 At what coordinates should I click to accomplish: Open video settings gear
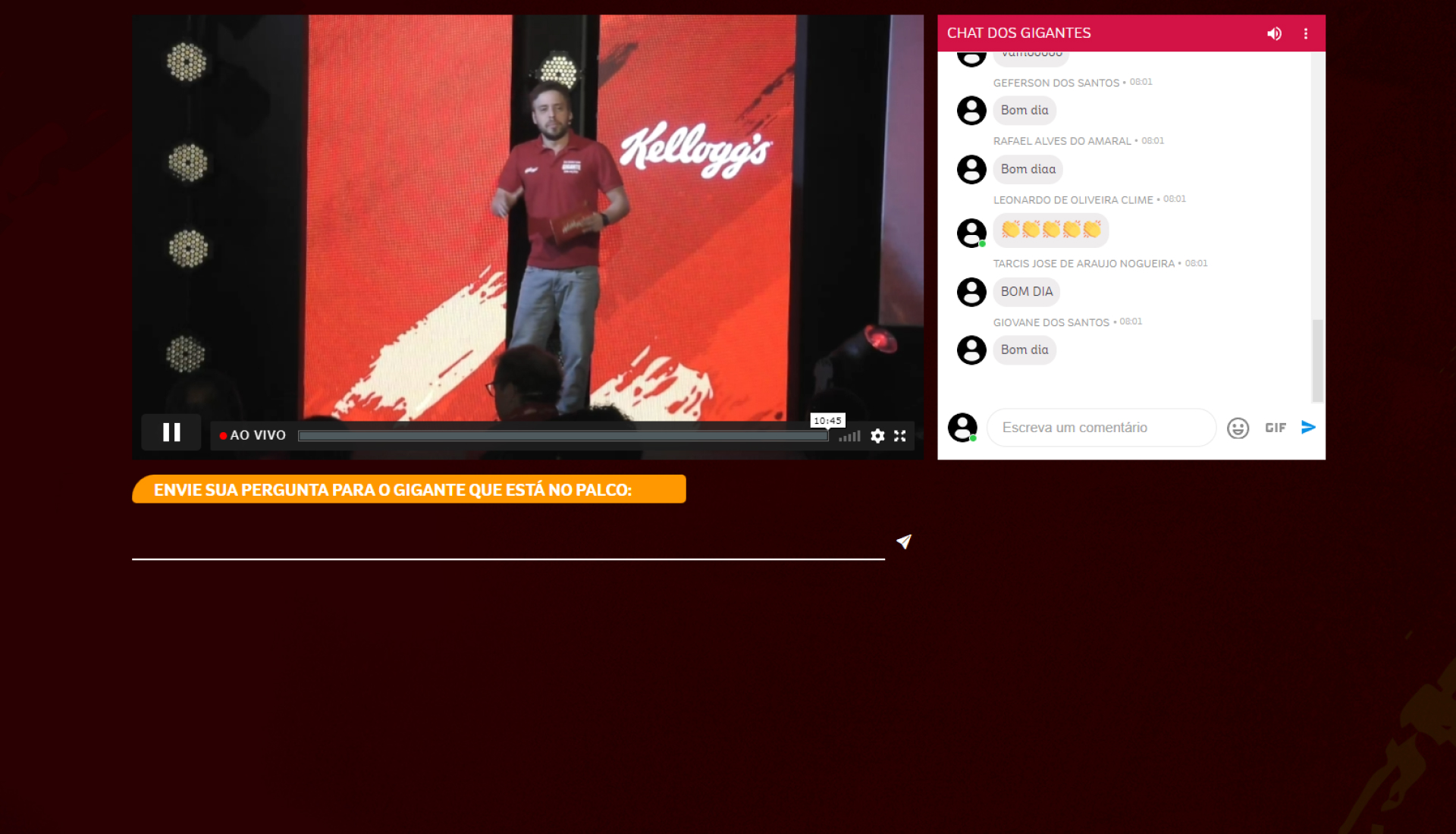pyautogui.click(x=877, y=436)
